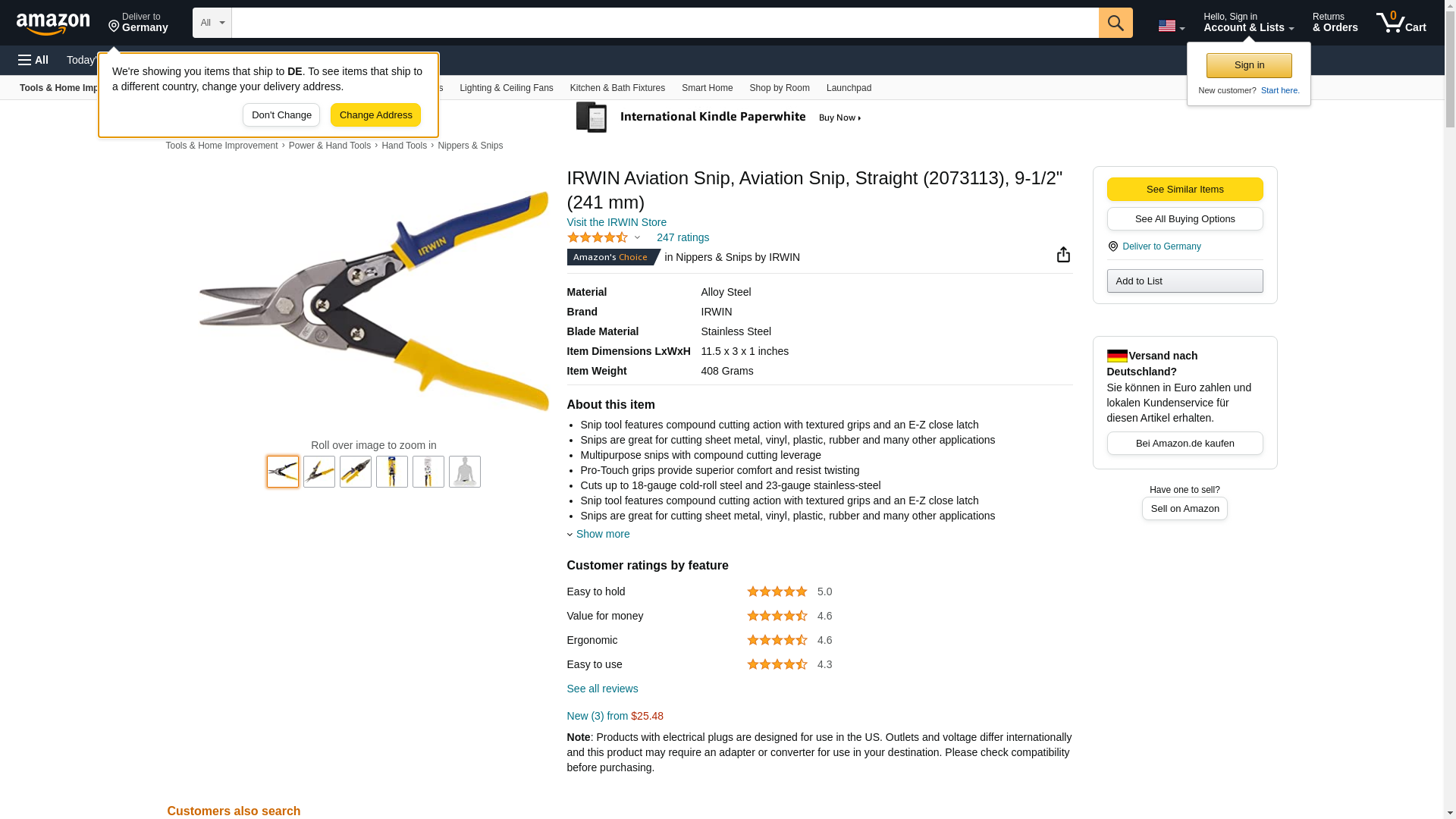Click the share icon near product details

(x=1063, y=255)
